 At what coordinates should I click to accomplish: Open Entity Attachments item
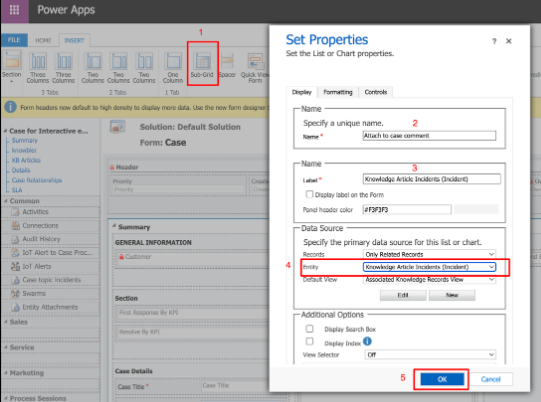pyautogui.click(x=45, y=307)
